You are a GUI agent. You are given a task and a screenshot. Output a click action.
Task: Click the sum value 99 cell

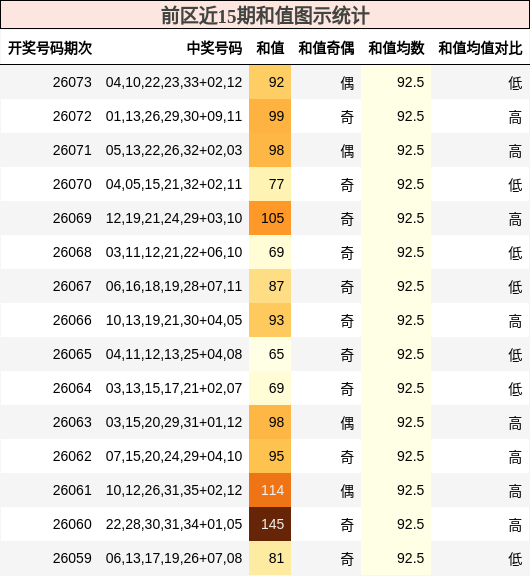point(270,116)
